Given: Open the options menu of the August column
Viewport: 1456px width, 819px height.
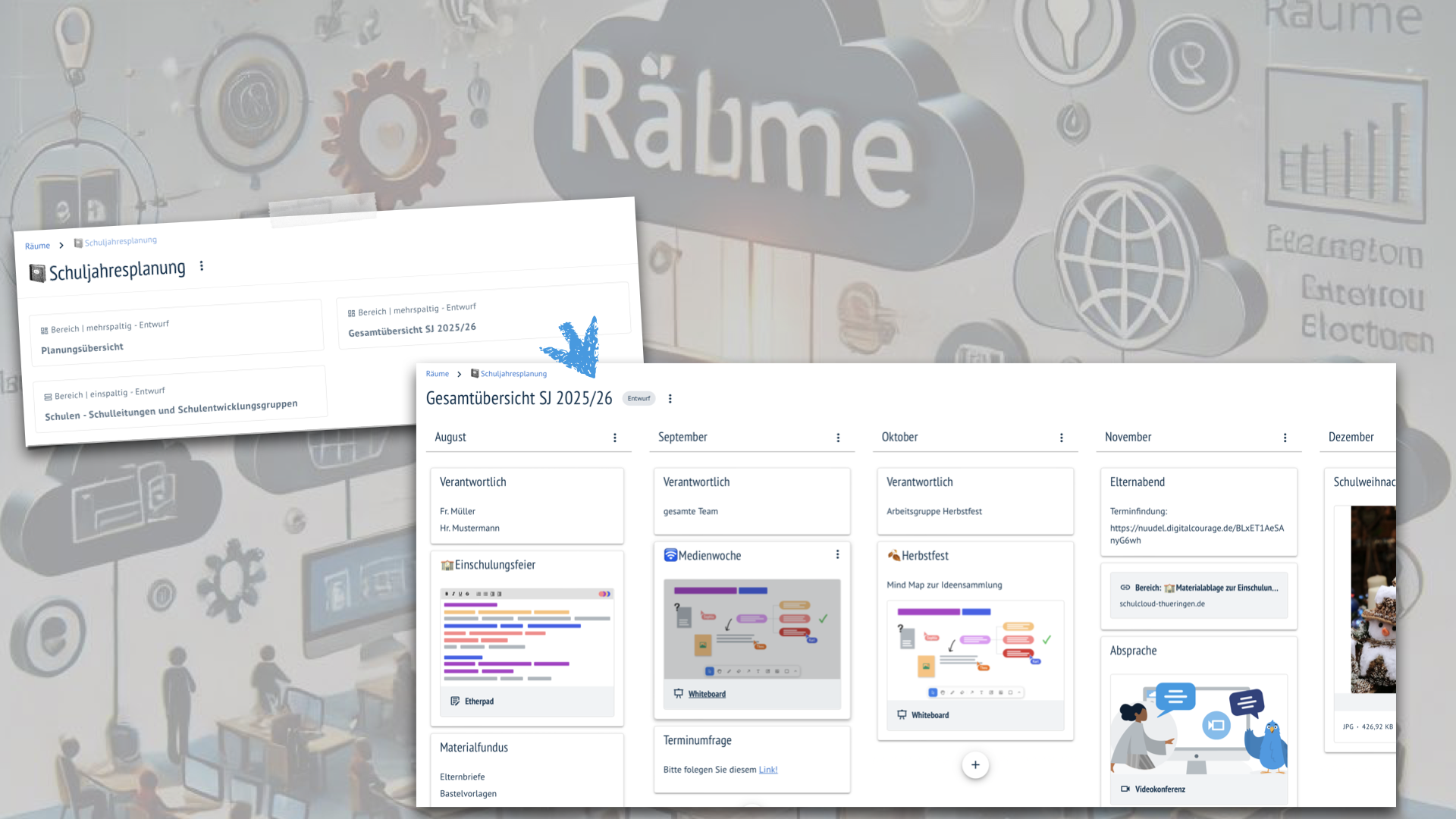Looking at the screenshot, I should [x=614, y=437].
